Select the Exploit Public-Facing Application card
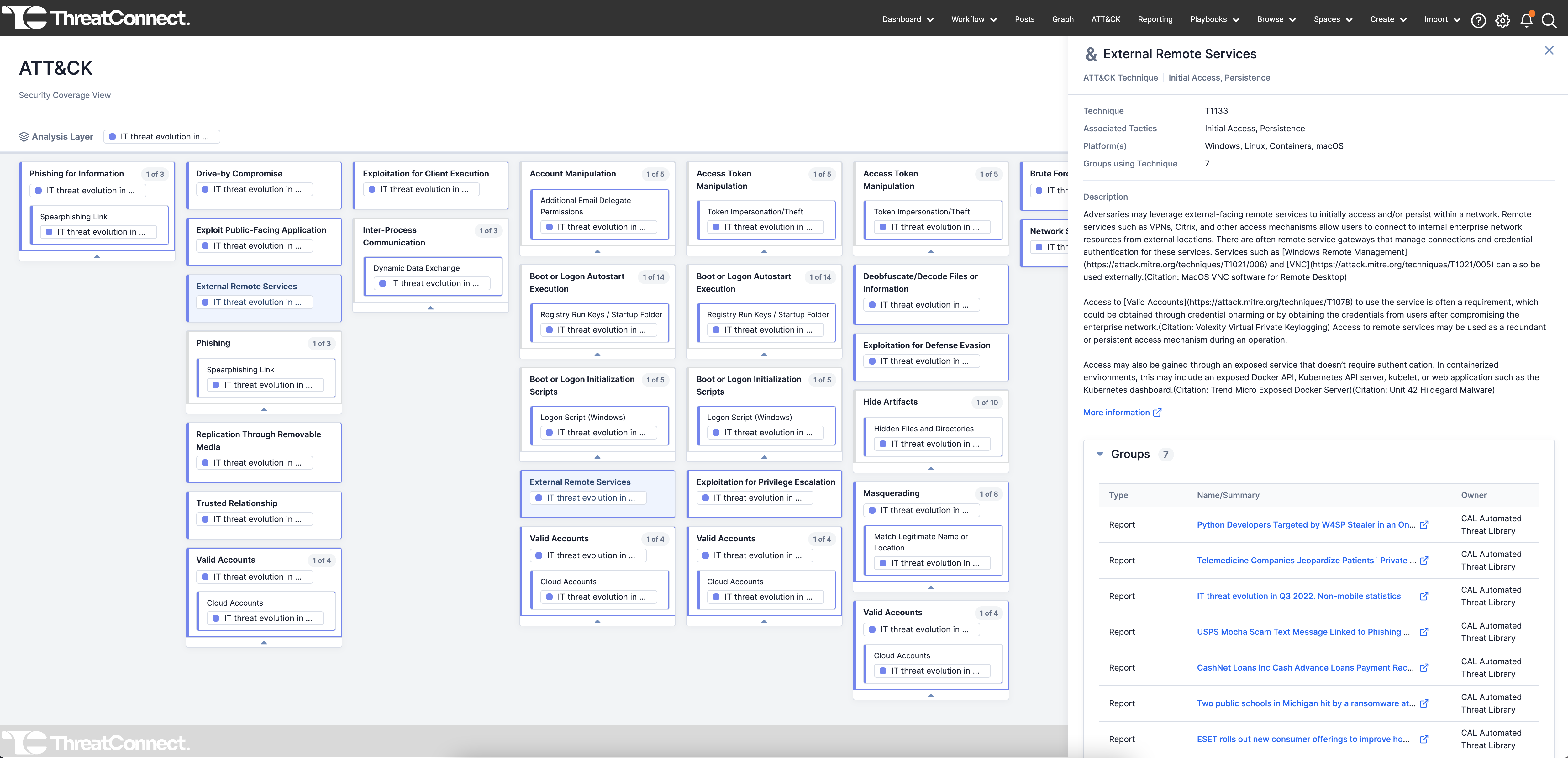 click(x=264, y=242)
